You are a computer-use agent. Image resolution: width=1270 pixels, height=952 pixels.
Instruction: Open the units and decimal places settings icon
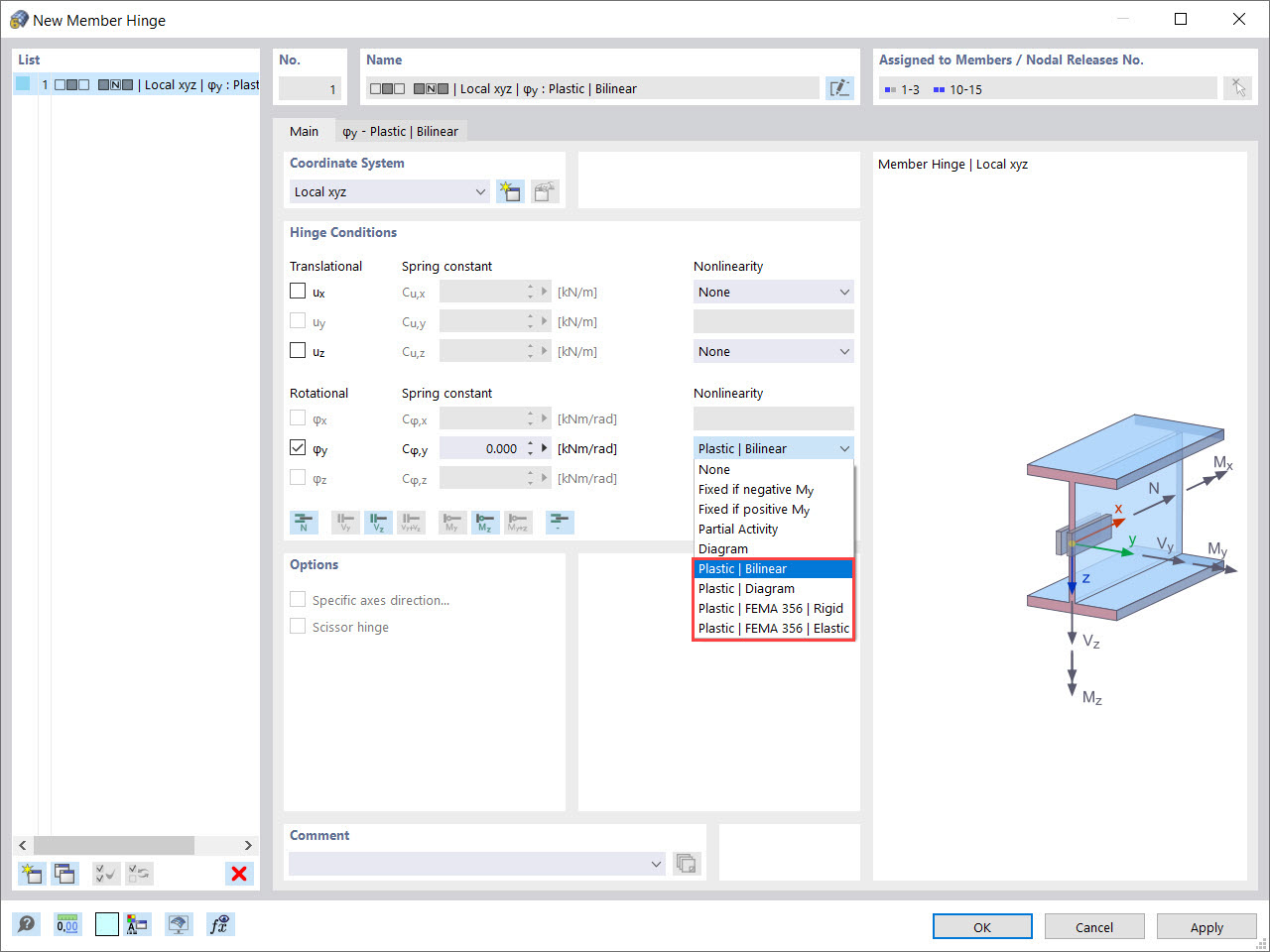[66, 923]
